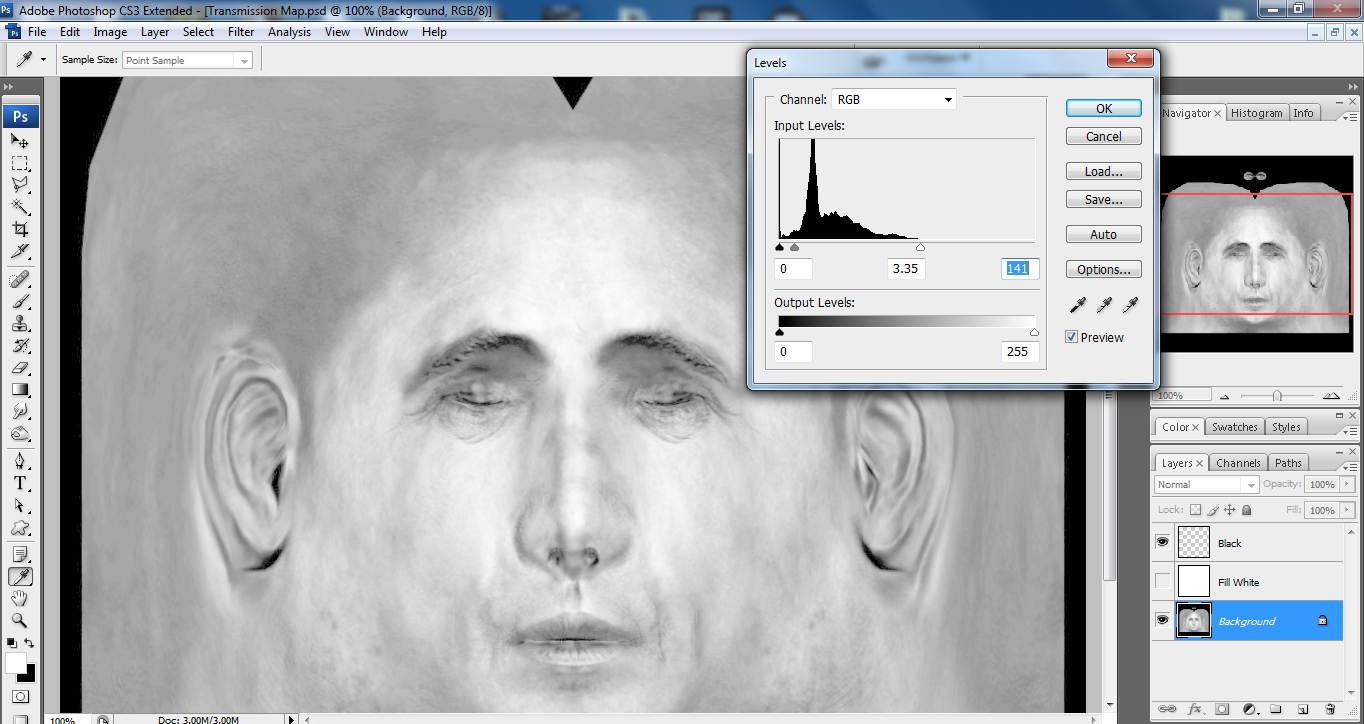The width and height of the screenshot is (1364, 724).
Task: Select the Rectangular Marquee tool
Action: pos(20,163)
